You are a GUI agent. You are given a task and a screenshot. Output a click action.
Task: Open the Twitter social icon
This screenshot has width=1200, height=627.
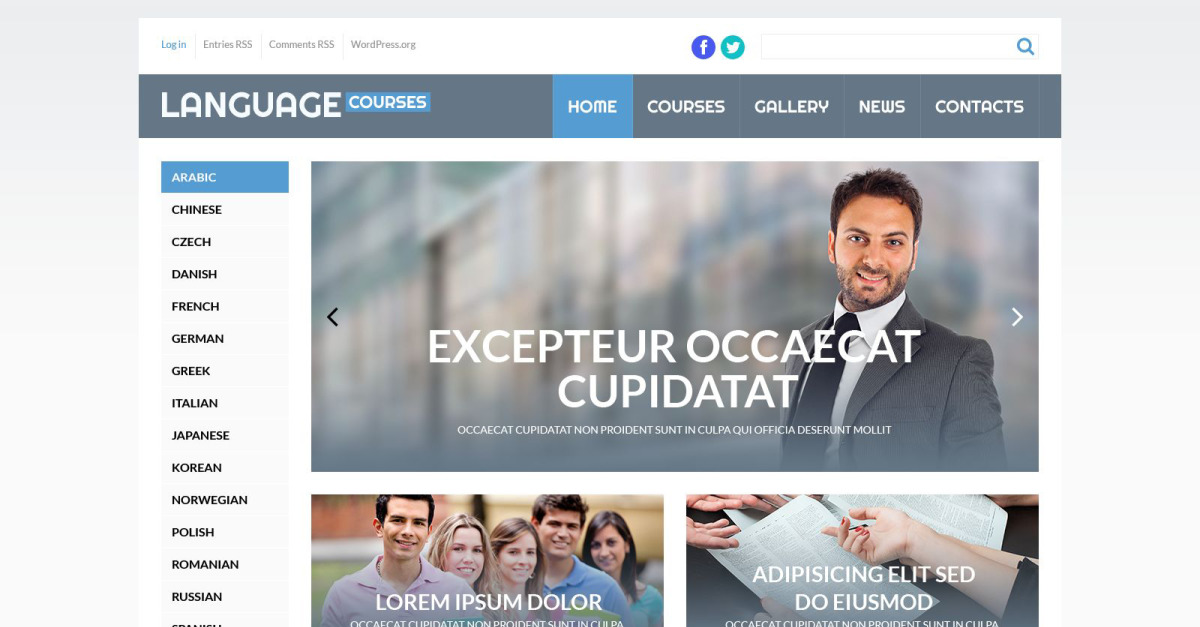(733, 47)
